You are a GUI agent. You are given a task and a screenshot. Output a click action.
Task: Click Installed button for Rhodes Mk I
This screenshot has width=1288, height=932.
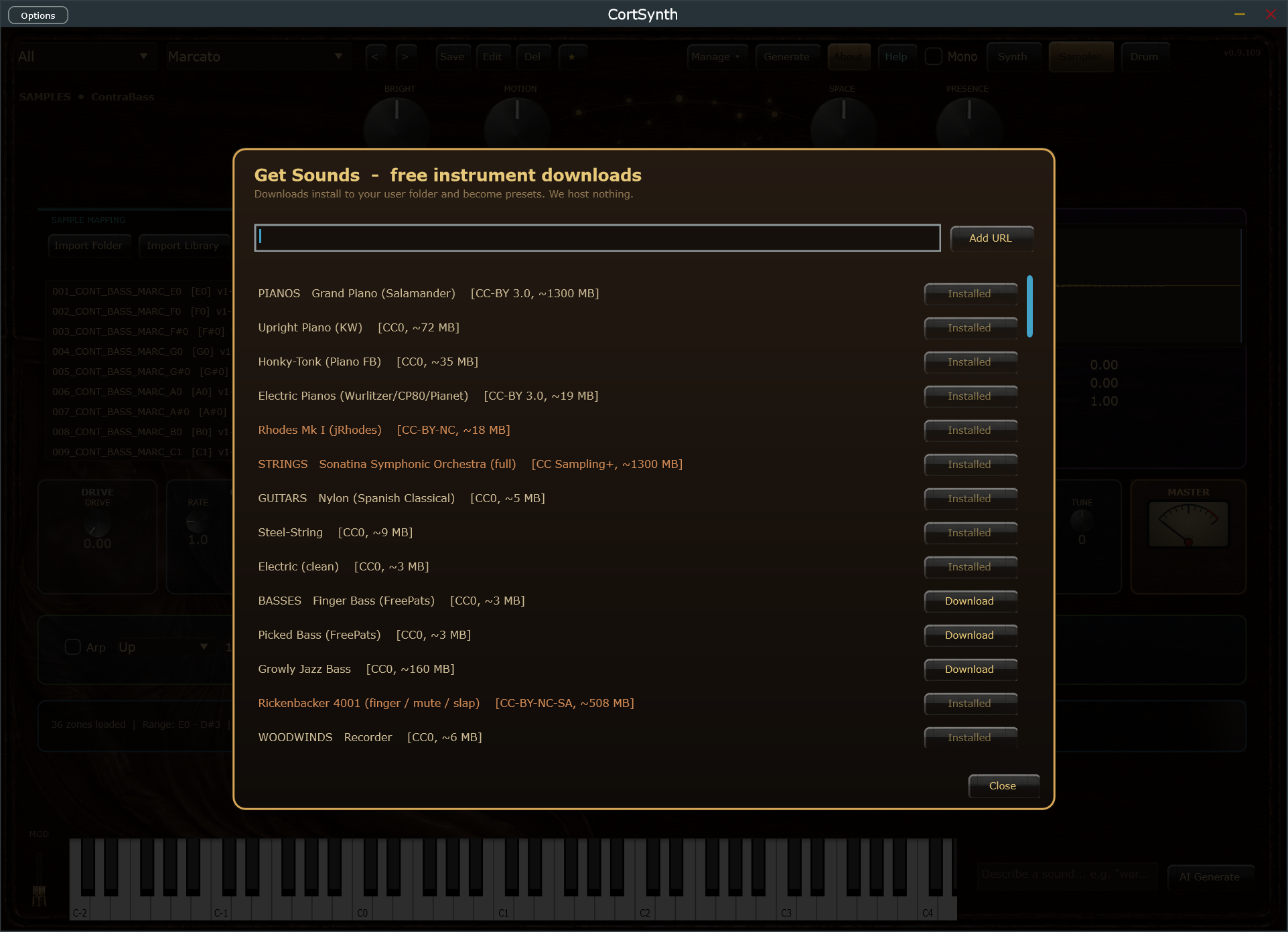(x=970, y=430)
